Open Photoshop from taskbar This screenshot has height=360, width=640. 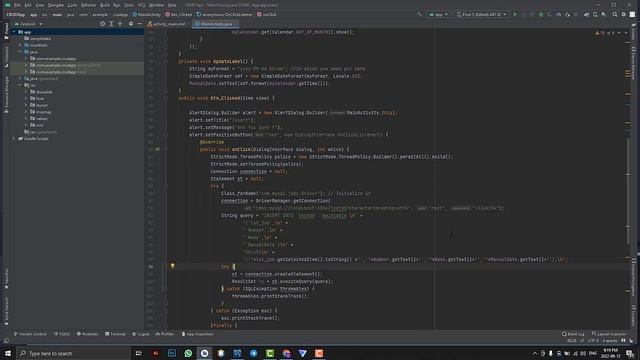pyautogui.click(x=172, y=353)
